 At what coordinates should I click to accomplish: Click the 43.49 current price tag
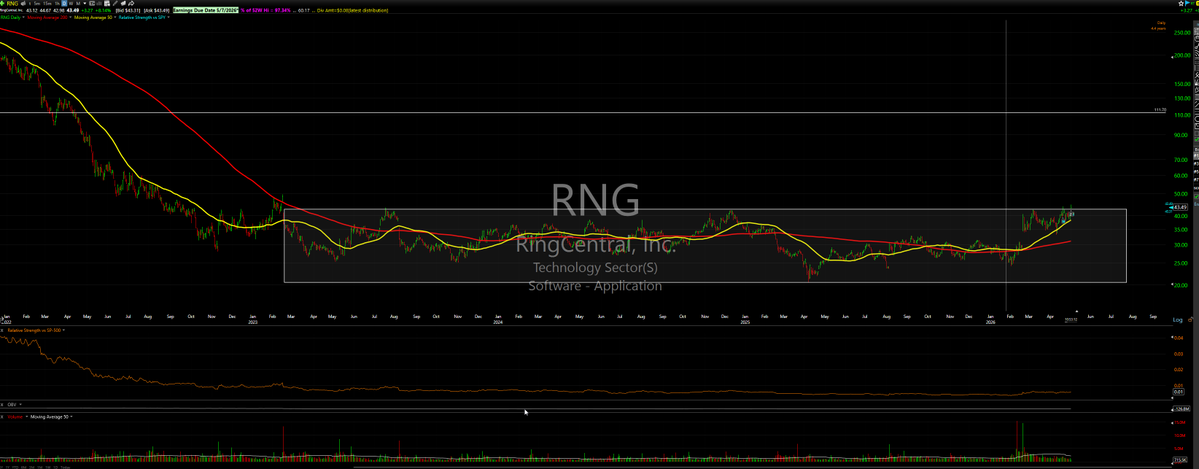[1180, 207]
